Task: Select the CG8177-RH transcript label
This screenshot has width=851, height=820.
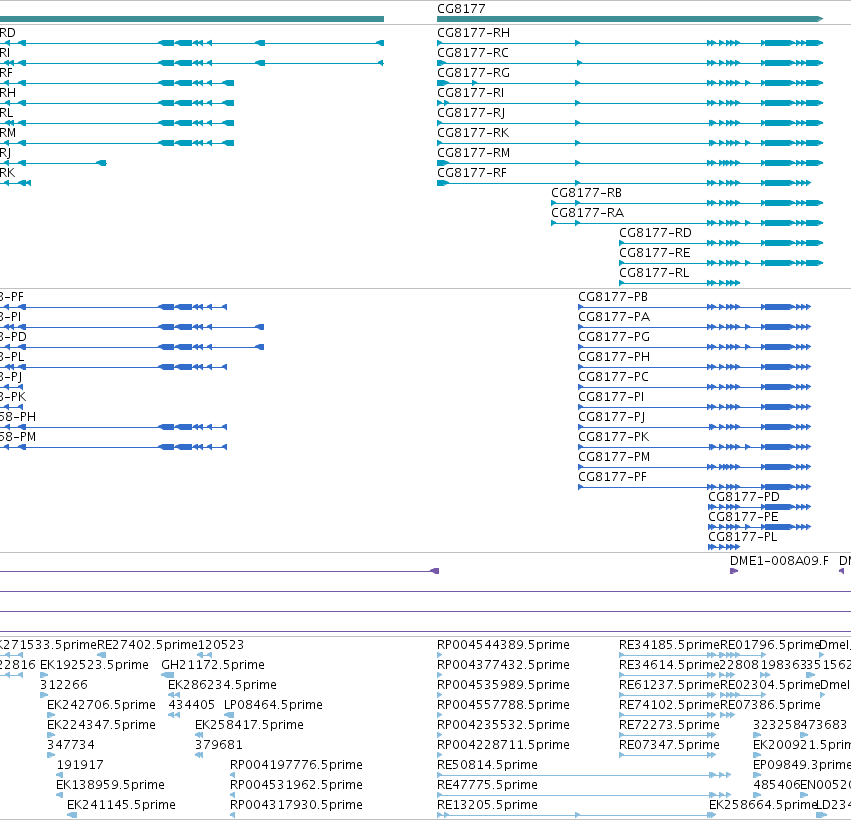Action: coord(473,33)
